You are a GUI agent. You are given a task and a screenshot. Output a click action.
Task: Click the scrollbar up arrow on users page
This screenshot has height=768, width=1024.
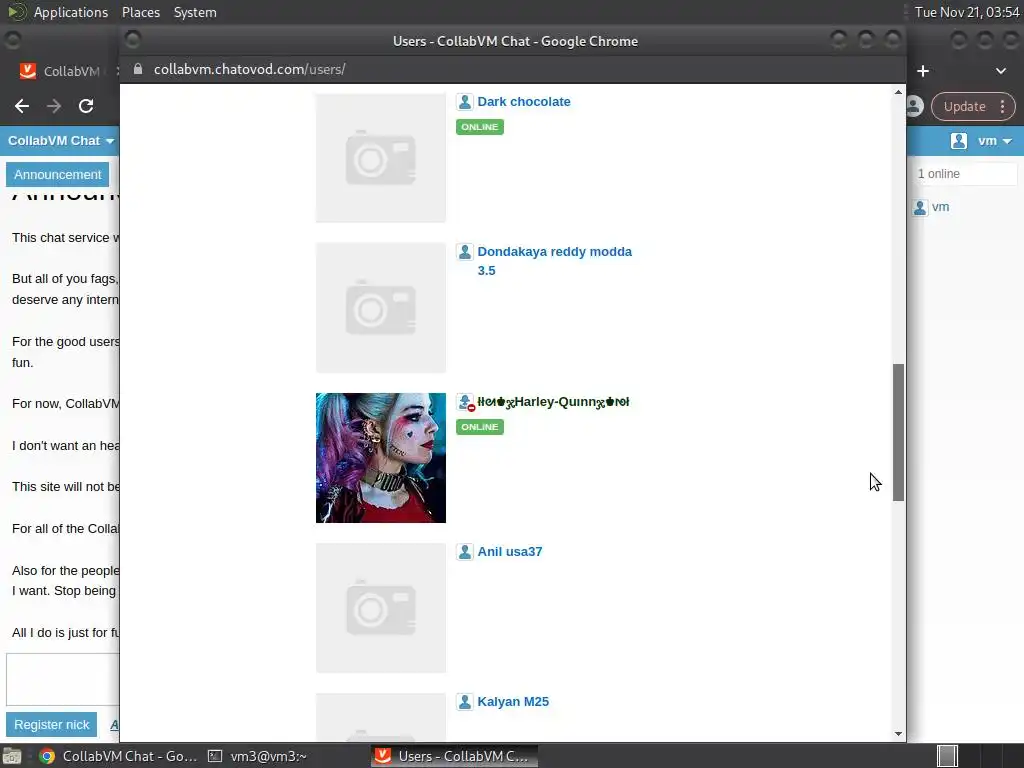coord(898,92)
